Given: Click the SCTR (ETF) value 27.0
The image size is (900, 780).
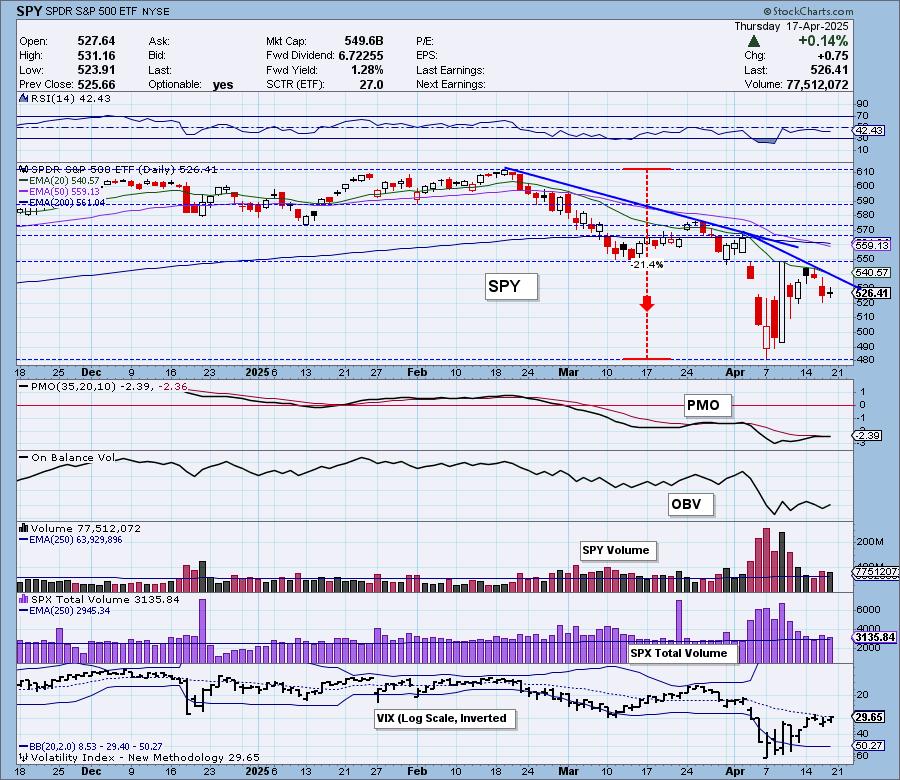Looking at the screenshot, I should tap(371, 84).
